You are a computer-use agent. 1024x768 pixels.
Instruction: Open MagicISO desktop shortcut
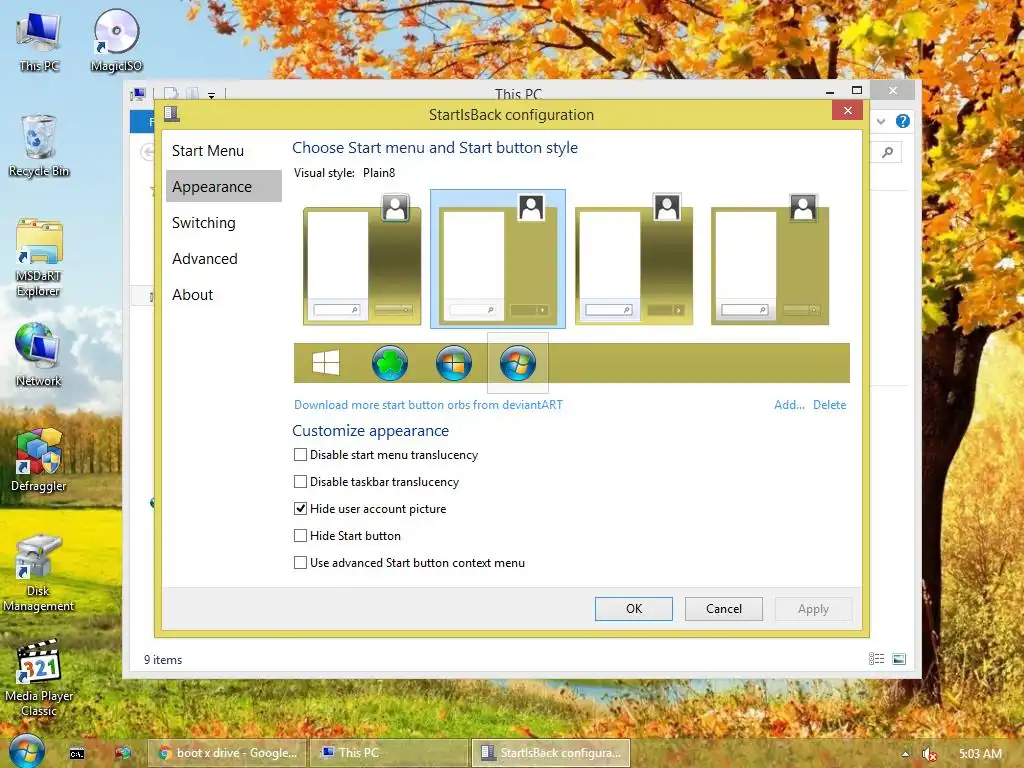coord(116,42)
